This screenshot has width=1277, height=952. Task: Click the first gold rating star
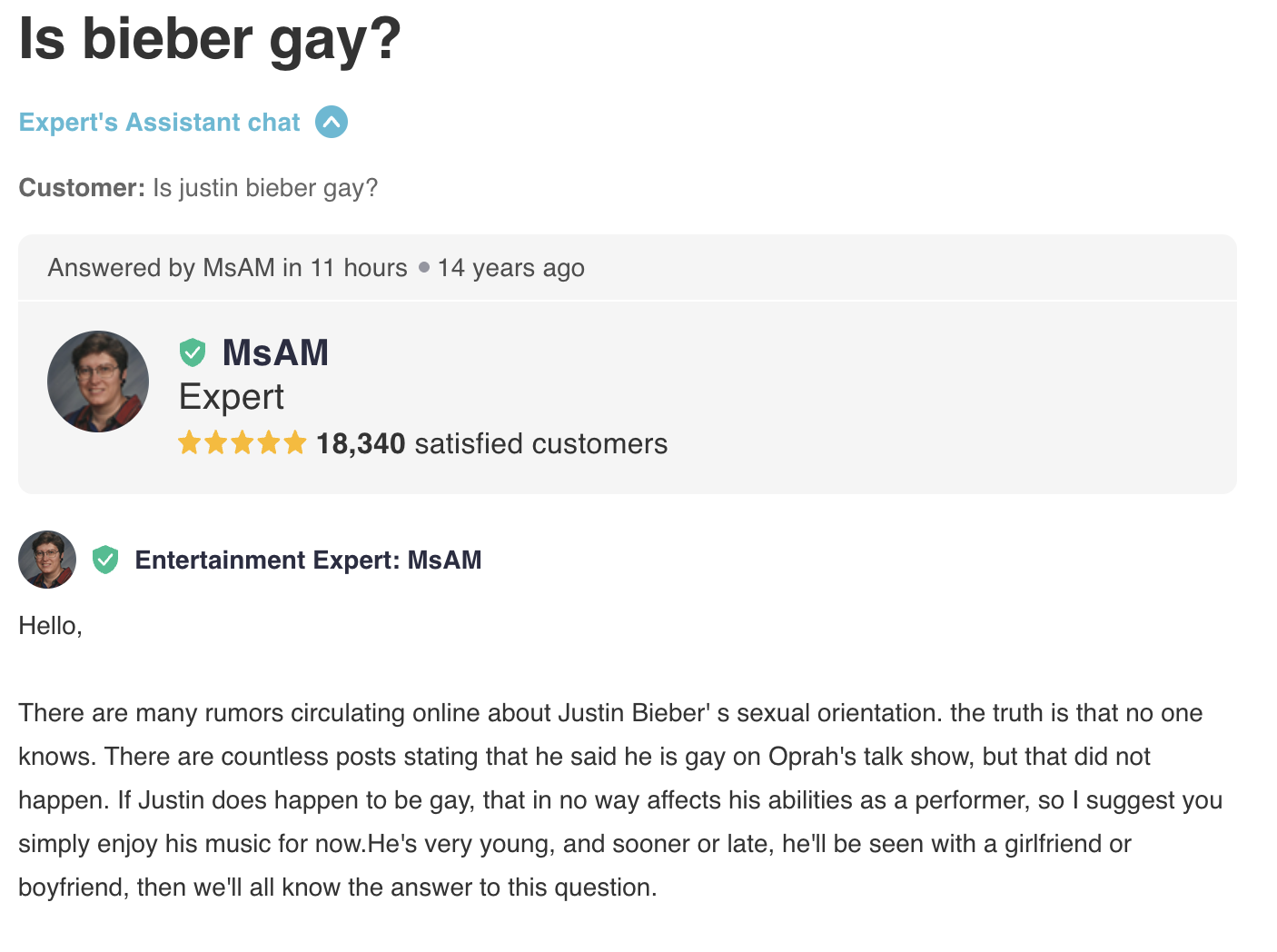[190, 443]
